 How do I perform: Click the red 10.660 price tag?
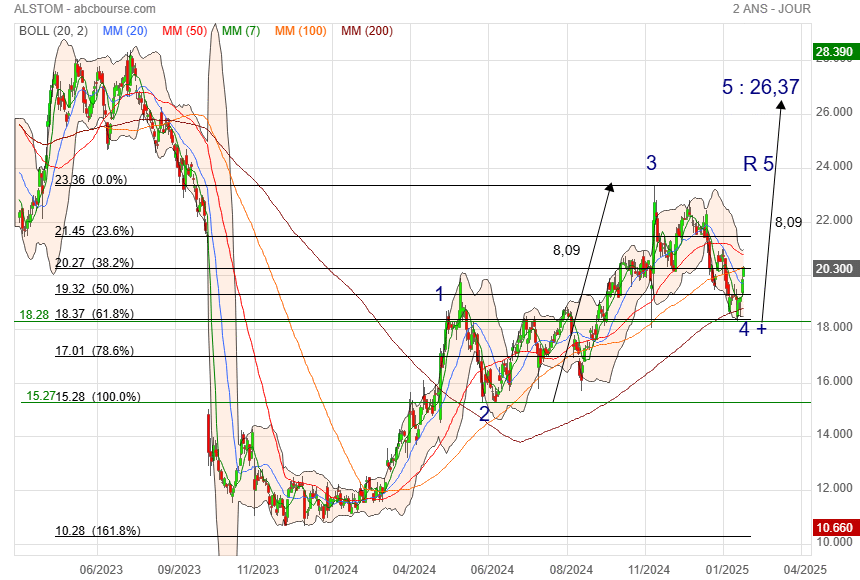coord(834,527)
